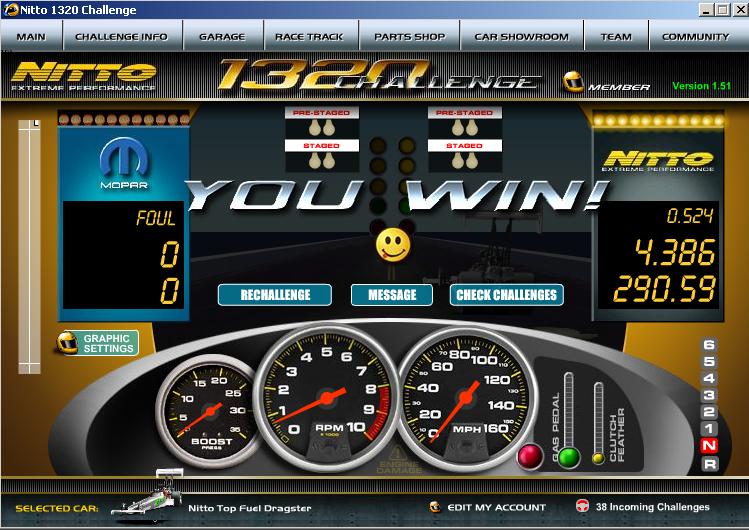Viewport: 749px width, 530px height.
Task: Click the FOUL text on left scoreboard
Action: [156, 218]
